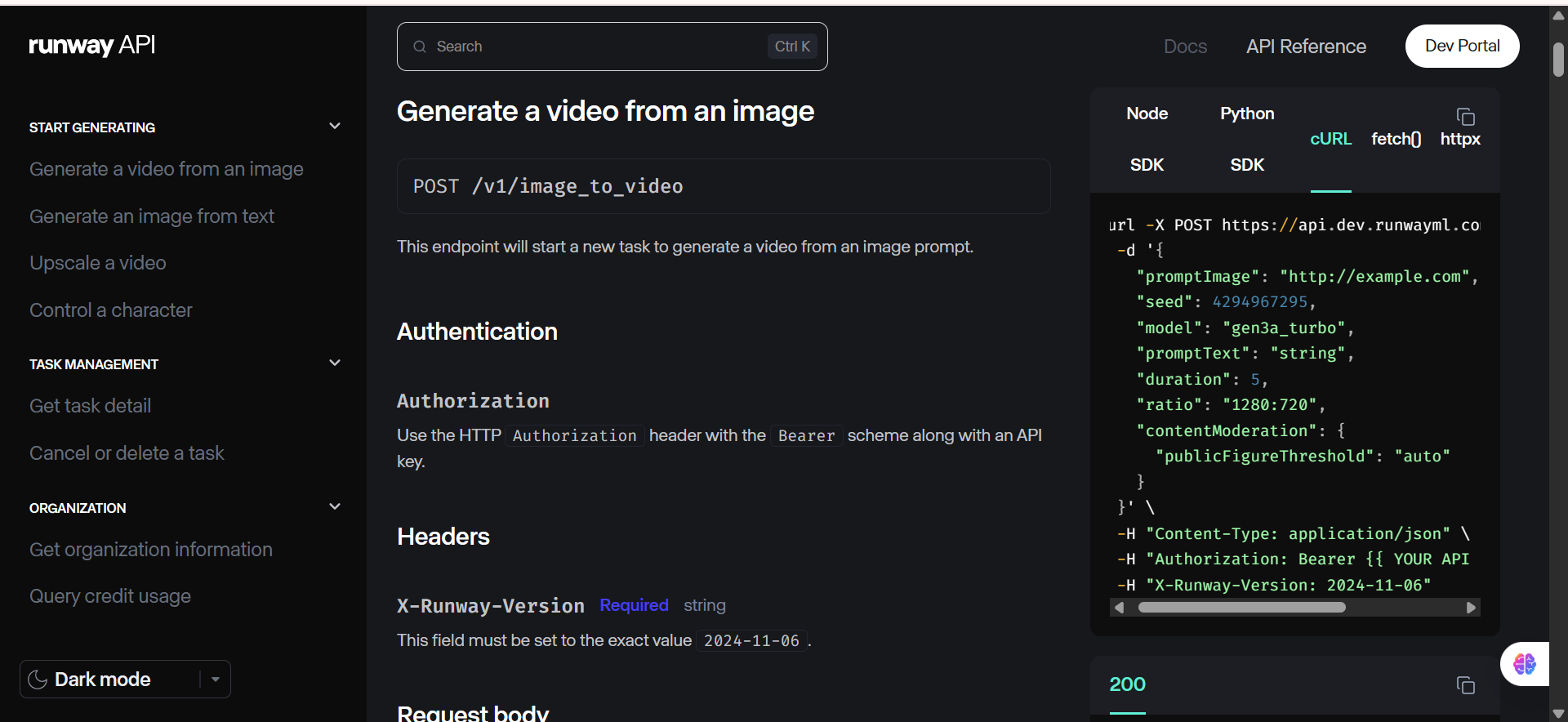Click page scrollbar down arrow

tap(1558, 714)
